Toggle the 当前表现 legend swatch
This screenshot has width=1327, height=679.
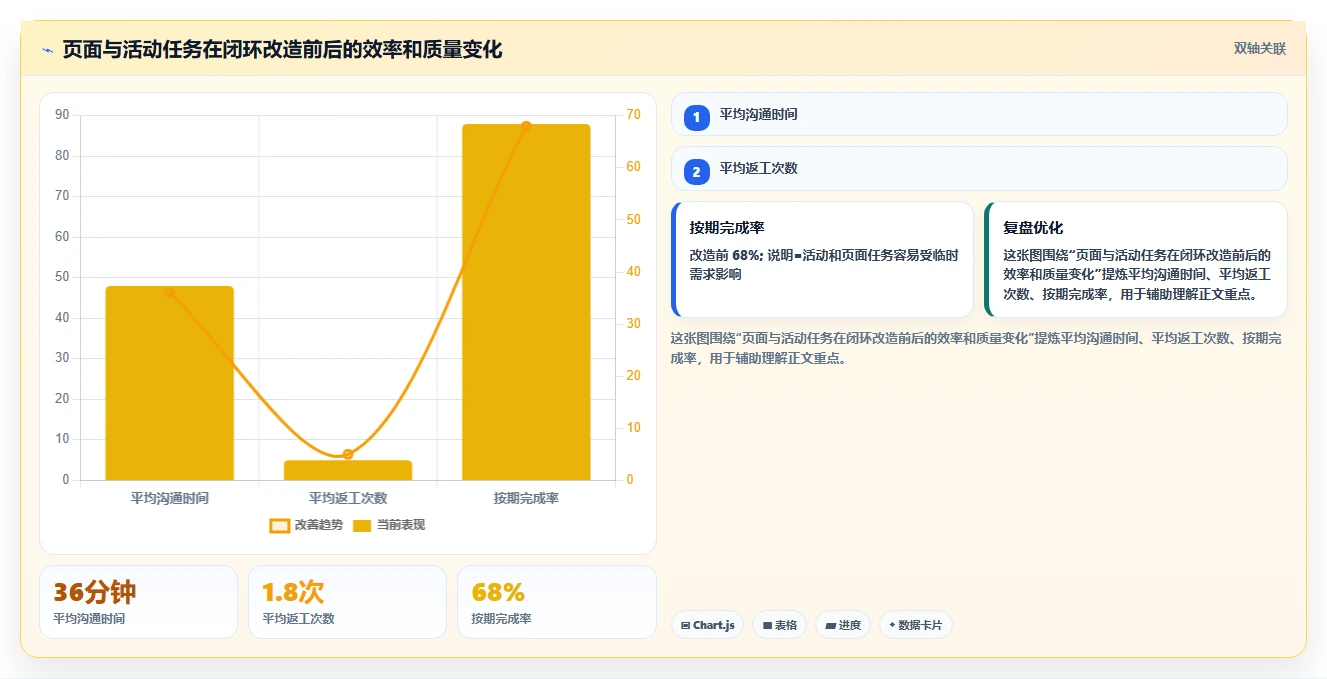pos(362,525)
